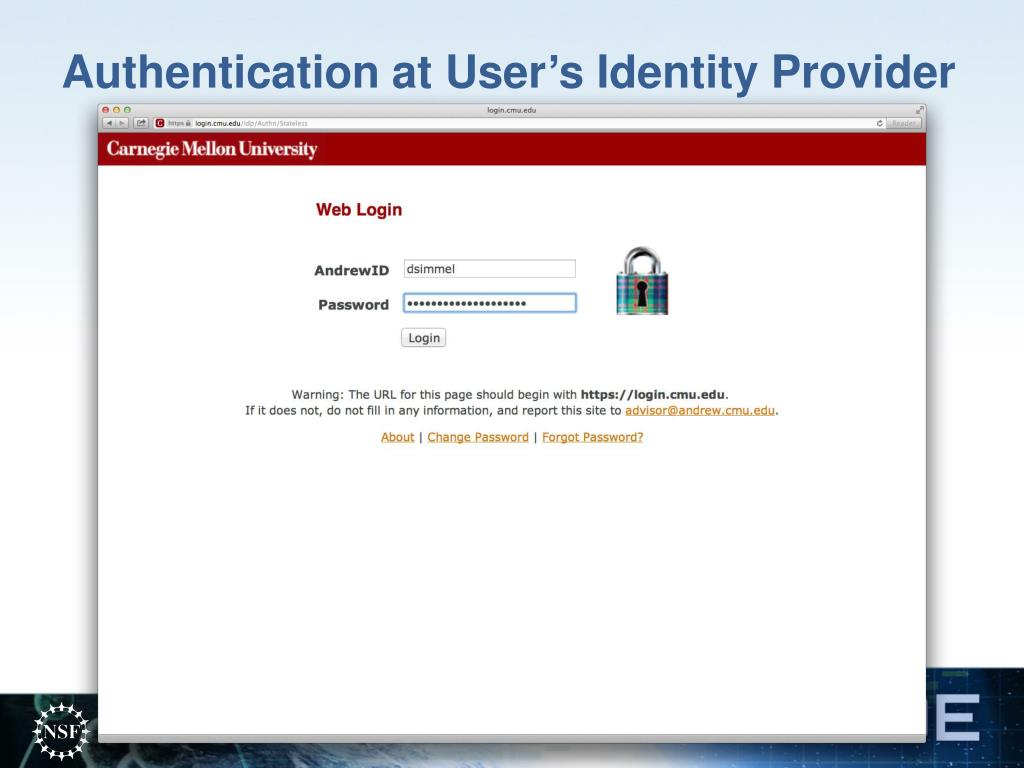Reload the page with refresh icon
The image size is (1024, 768).
tap(880, 123)
